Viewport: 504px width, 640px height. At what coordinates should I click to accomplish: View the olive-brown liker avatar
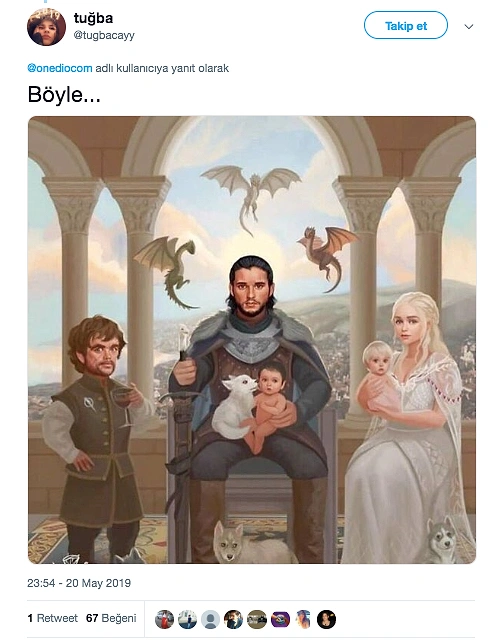tap(257, 619)
